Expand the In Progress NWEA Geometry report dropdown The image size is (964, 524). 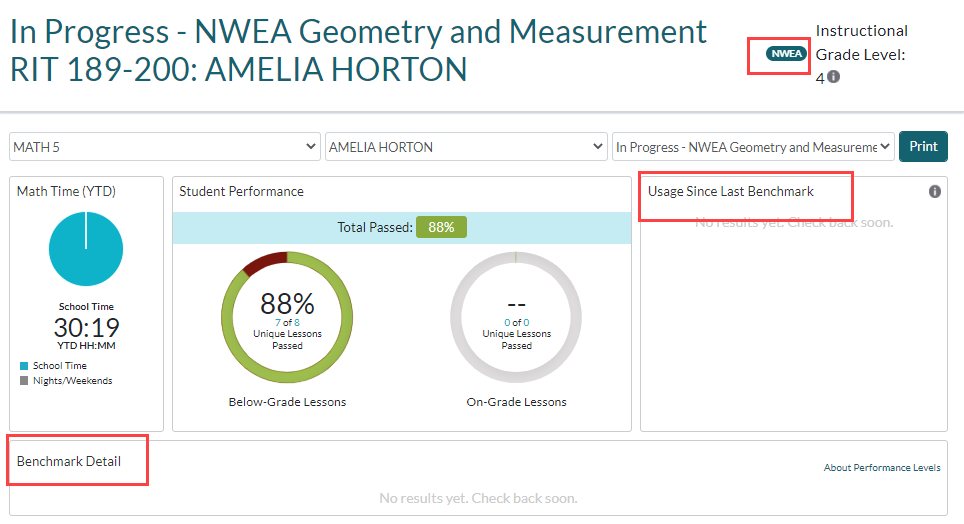[753, 147]
